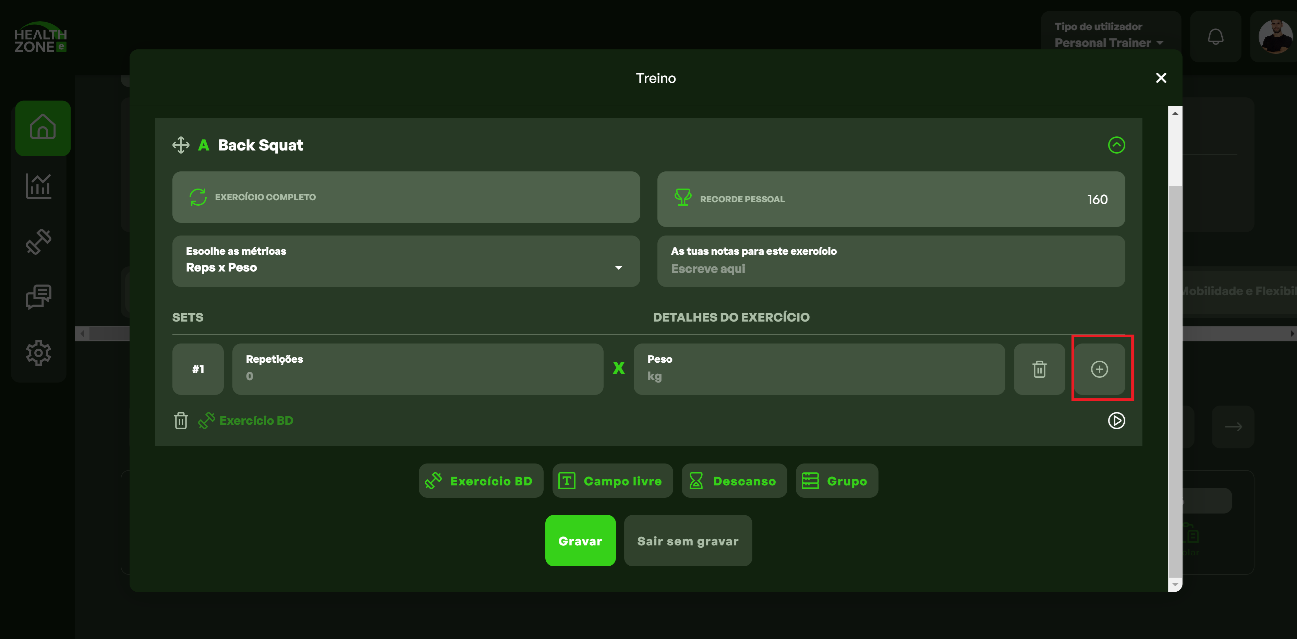Viewport: 1297px width, 639px height.
Task: Toggle Exercício Completo
Action: [x=406, y=197]
